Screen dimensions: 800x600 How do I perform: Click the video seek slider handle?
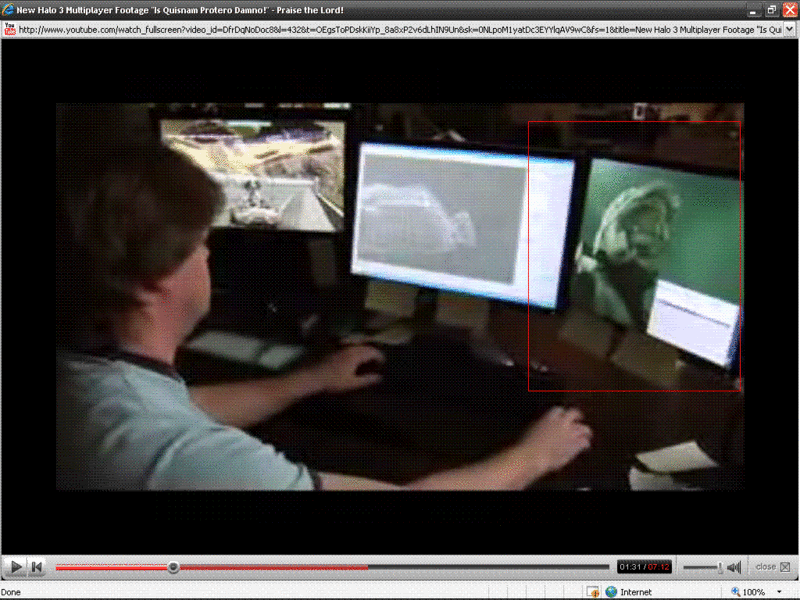pyautogui.click(x=173, y=567)
